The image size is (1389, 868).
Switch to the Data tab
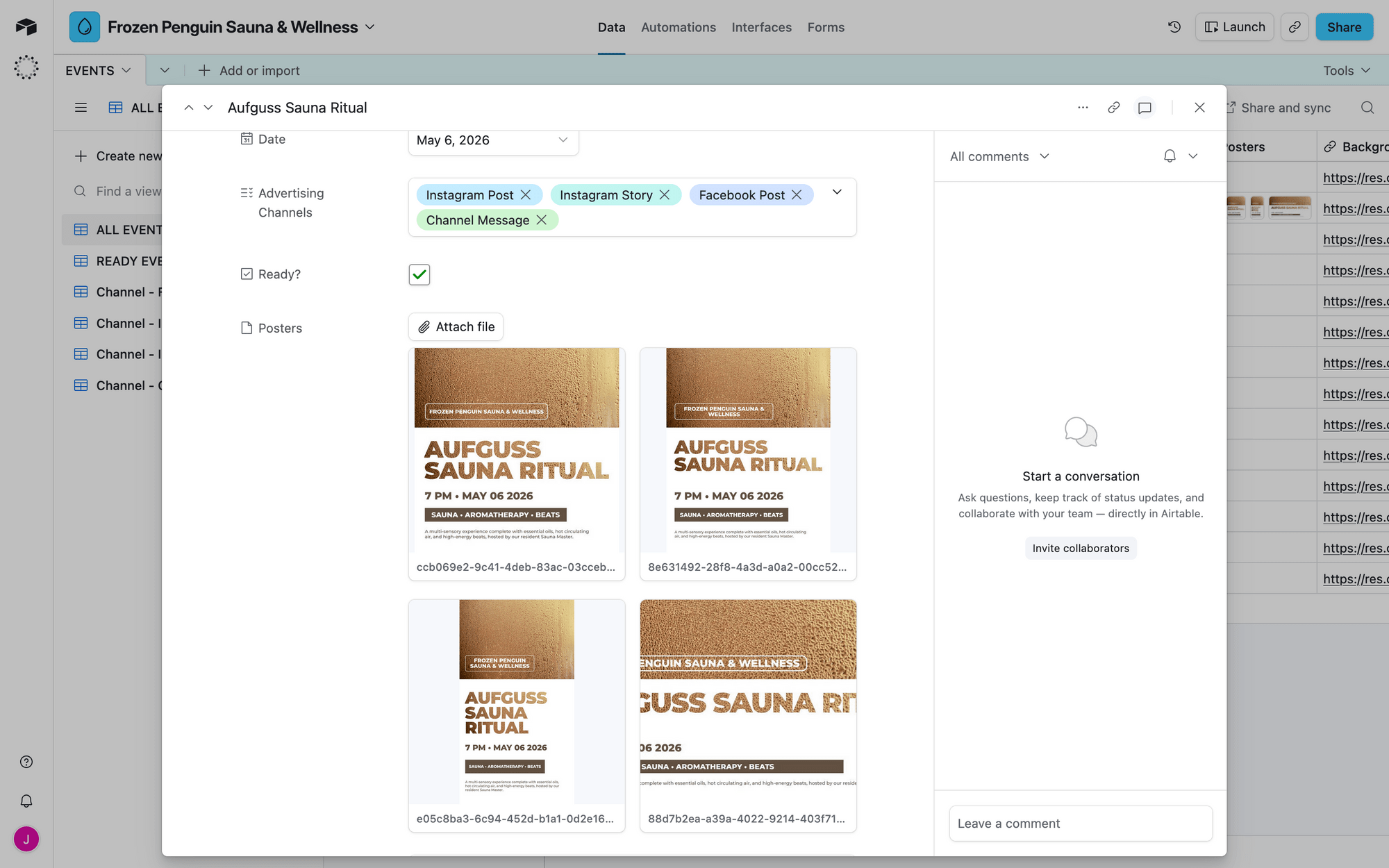[611, 27]
